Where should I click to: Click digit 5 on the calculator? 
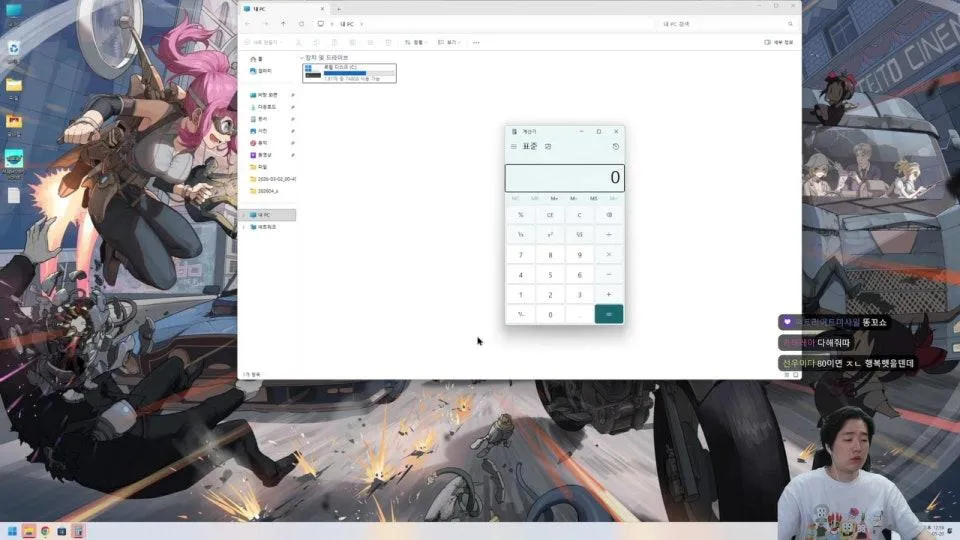[550, 274]
